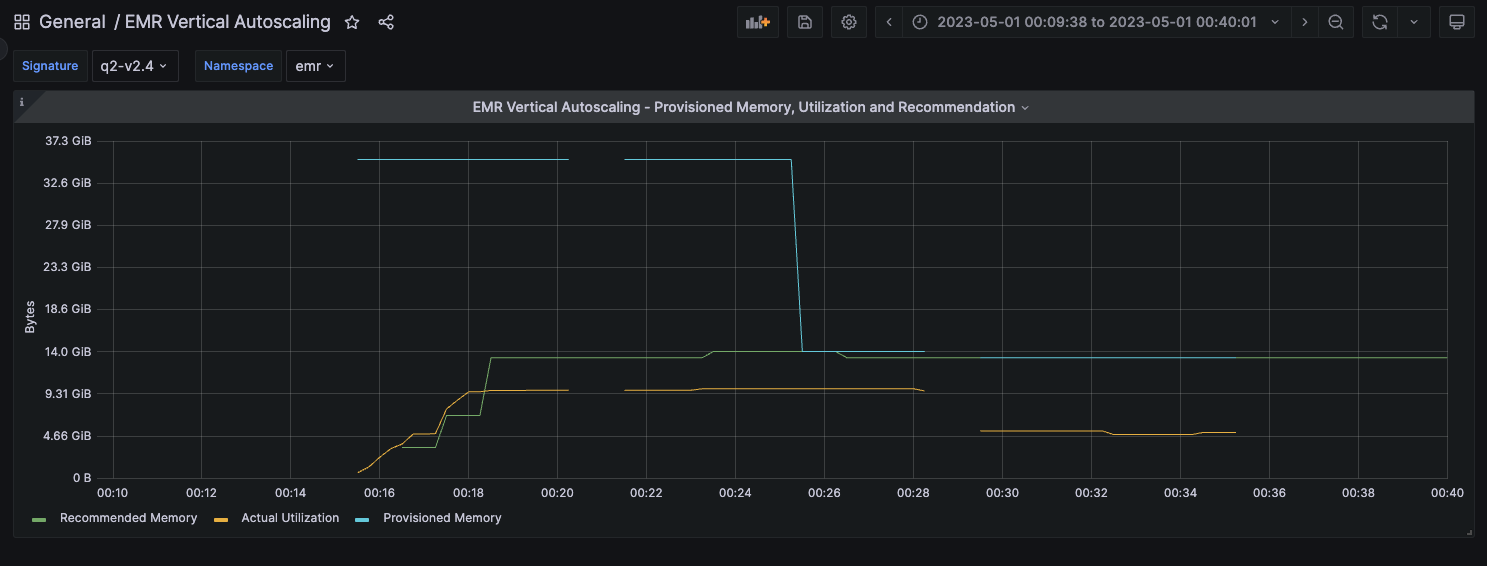Toggle Provisioned Memory series in legend
This screenshot has height=566, width=1487.
(442, 518)
